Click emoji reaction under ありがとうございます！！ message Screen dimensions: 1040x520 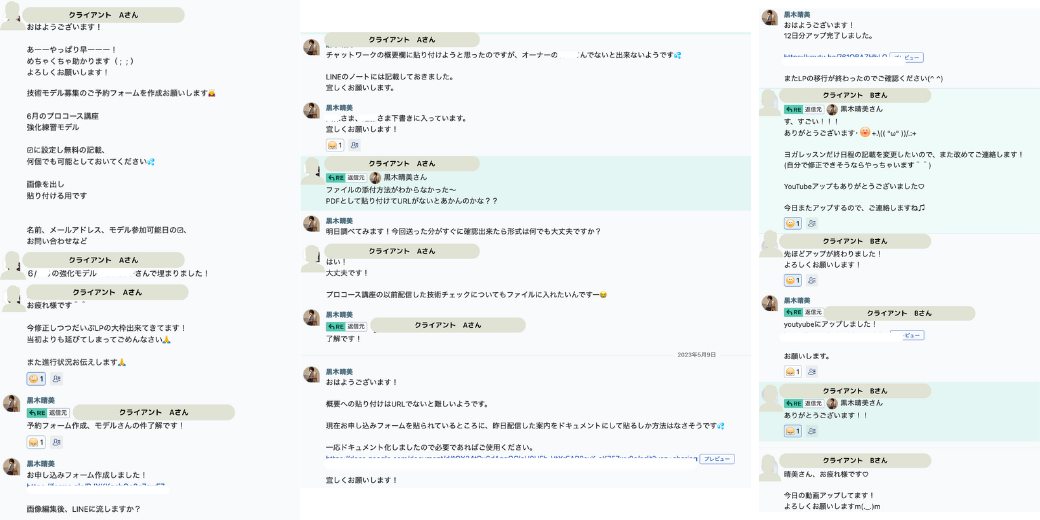tap(793, 431)
